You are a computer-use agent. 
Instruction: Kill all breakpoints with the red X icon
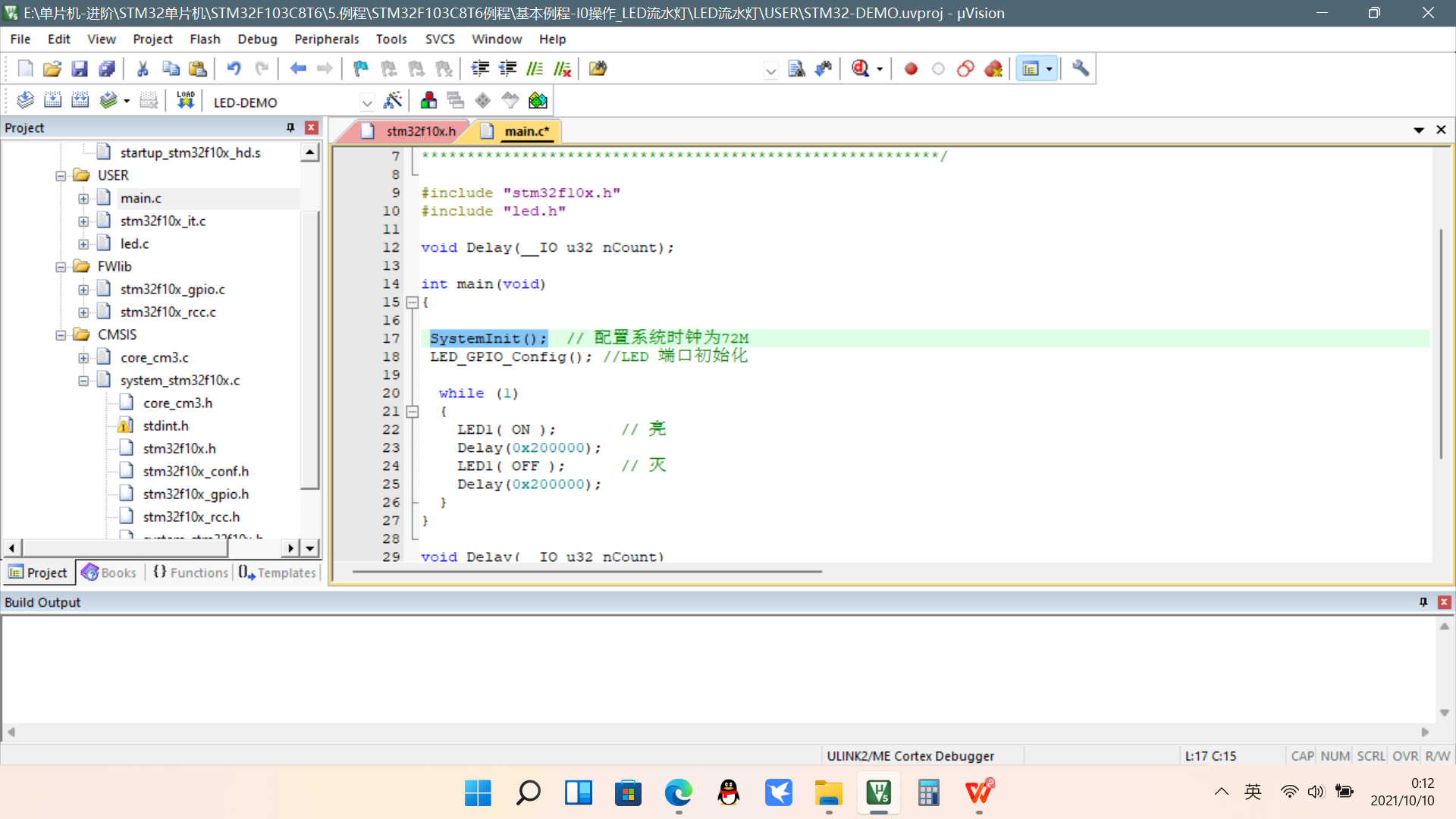(x=993, y=68)
